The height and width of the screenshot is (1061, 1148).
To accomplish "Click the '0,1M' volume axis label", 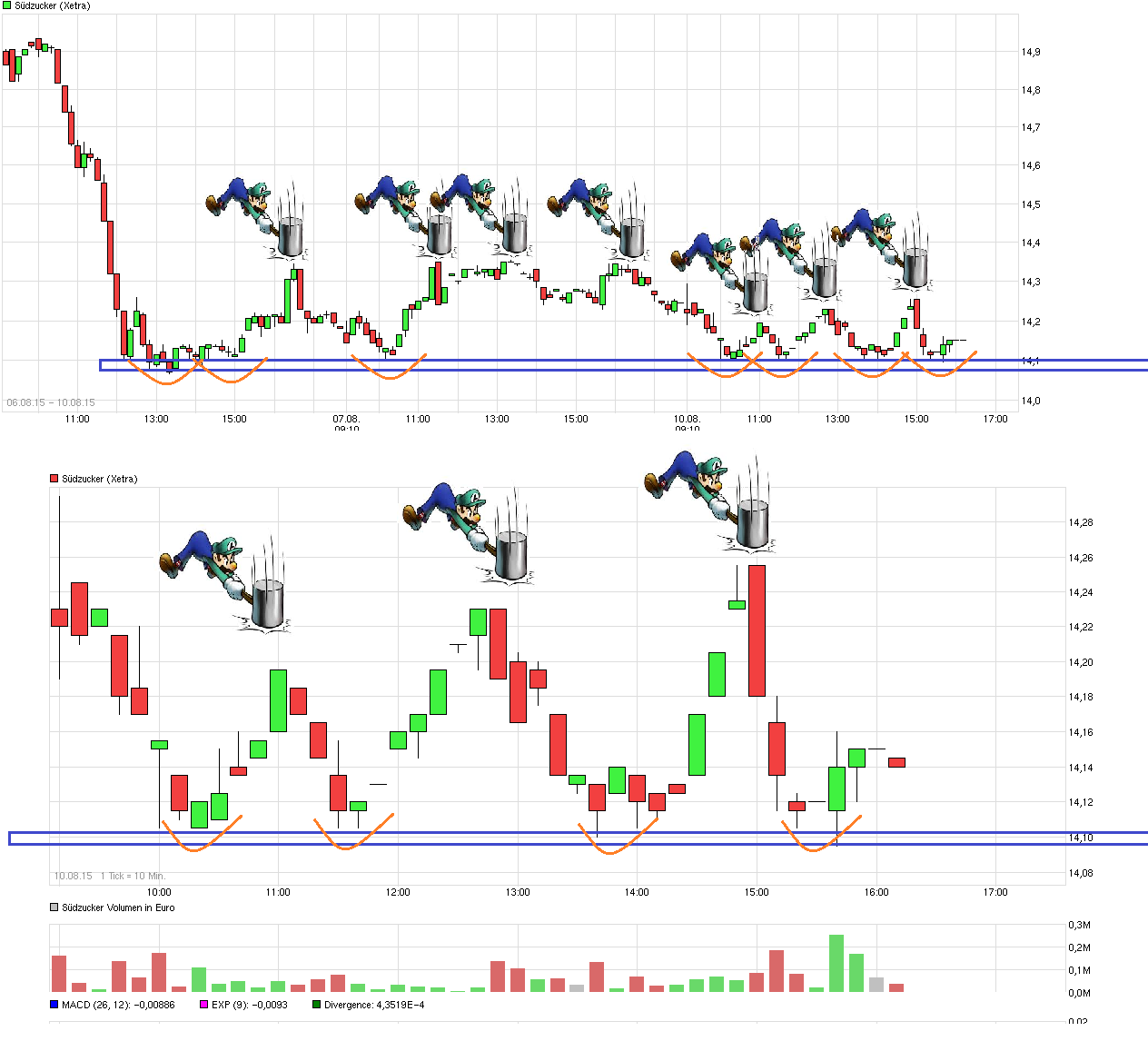I will coord(1079,970).
